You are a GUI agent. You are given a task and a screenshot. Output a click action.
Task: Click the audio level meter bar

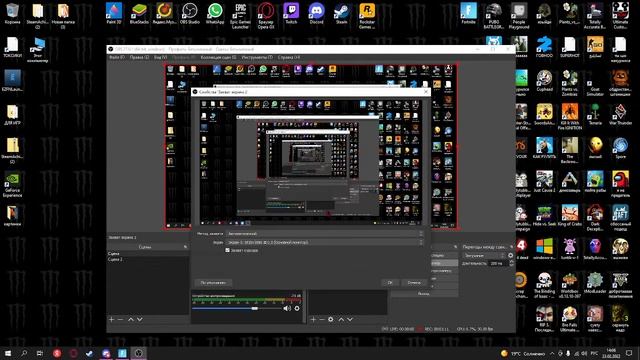tap(247, 300)
